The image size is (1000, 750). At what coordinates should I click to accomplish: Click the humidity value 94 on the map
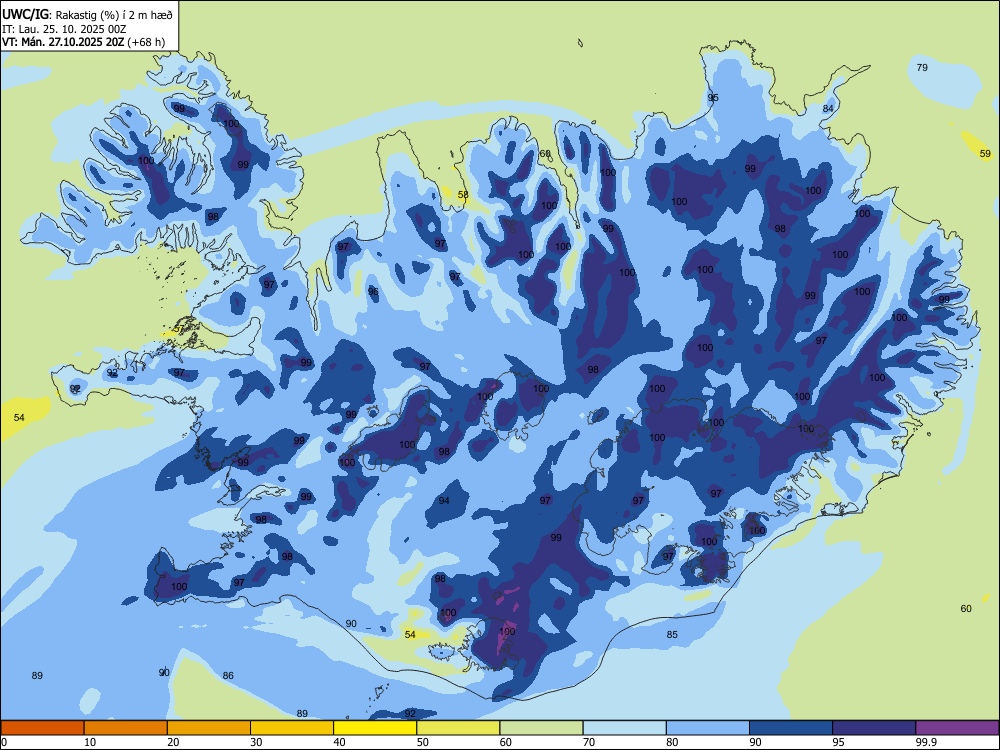(x=444, y=501)
